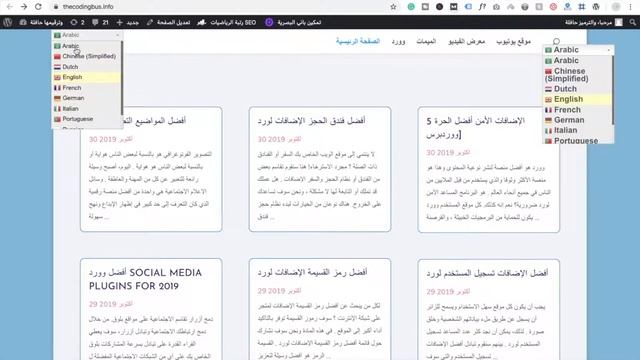Open the YouTube site nav menu item
This screenshot has width=640, height=360.
(513, 41)
